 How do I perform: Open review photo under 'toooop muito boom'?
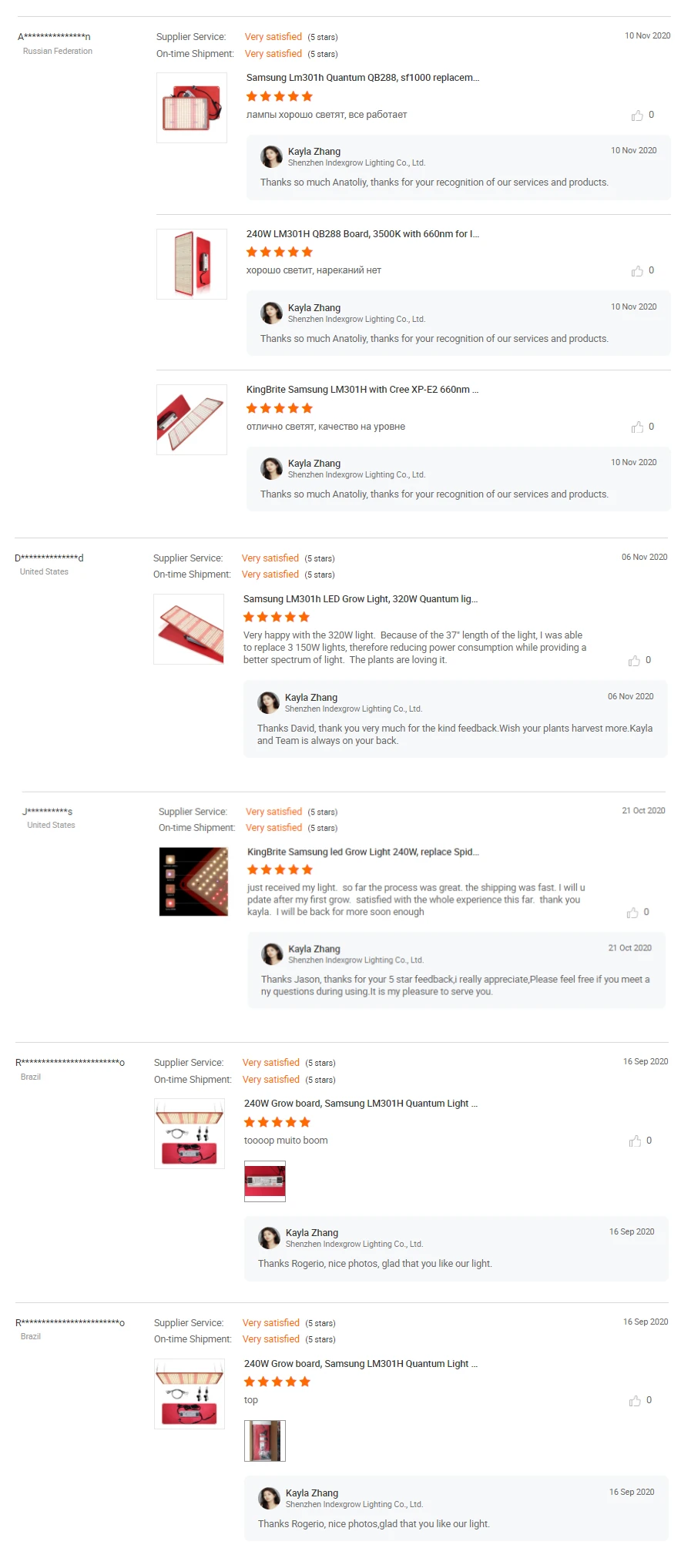(265, 1181)
